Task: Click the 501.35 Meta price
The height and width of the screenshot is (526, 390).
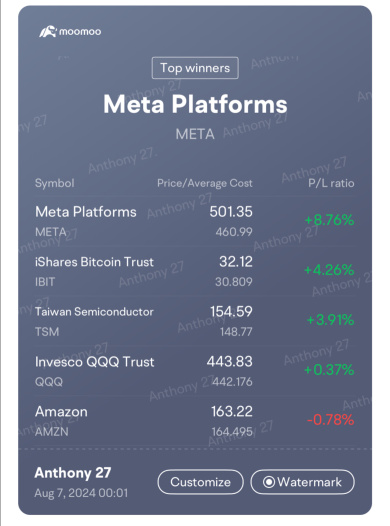Action: point(231,212)
